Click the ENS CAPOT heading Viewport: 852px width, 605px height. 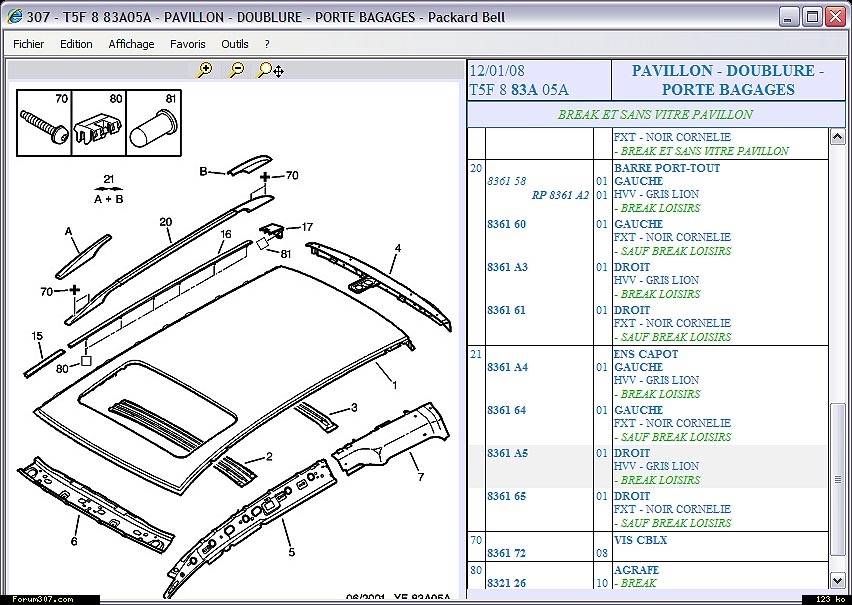pyautogui.click(x=646, y=354)
